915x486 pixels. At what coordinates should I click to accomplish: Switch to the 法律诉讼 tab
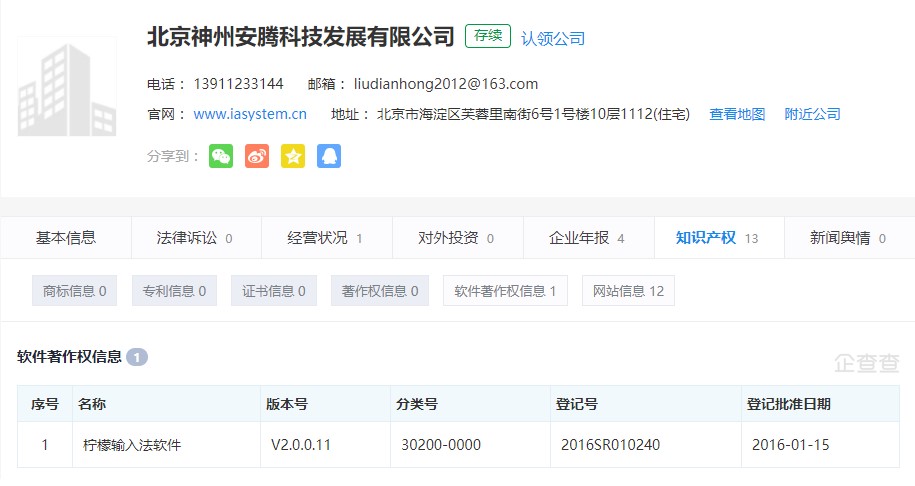[x=196, y=237]
